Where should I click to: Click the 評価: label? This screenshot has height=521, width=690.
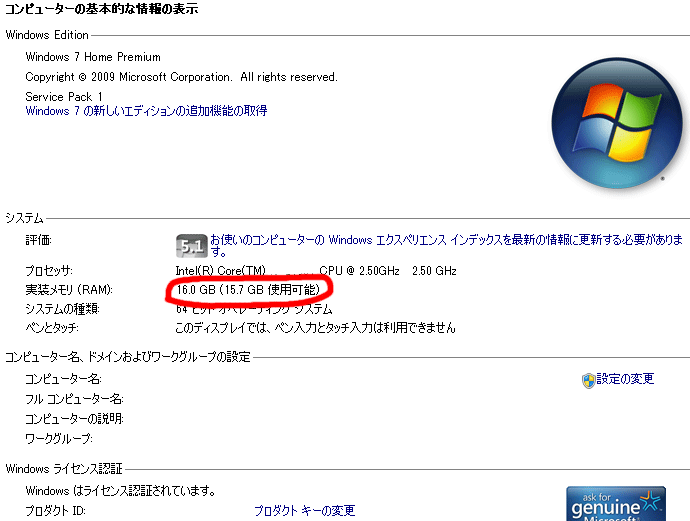pos(38,240)
